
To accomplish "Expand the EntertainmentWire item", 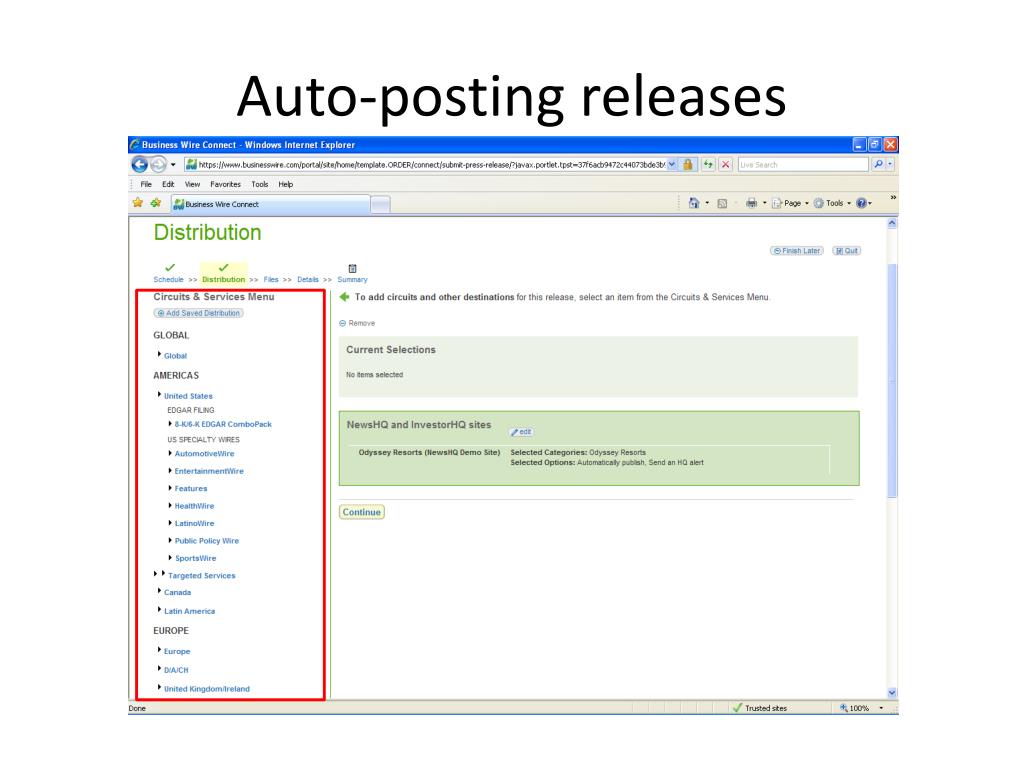I will (x=170, y=470).
